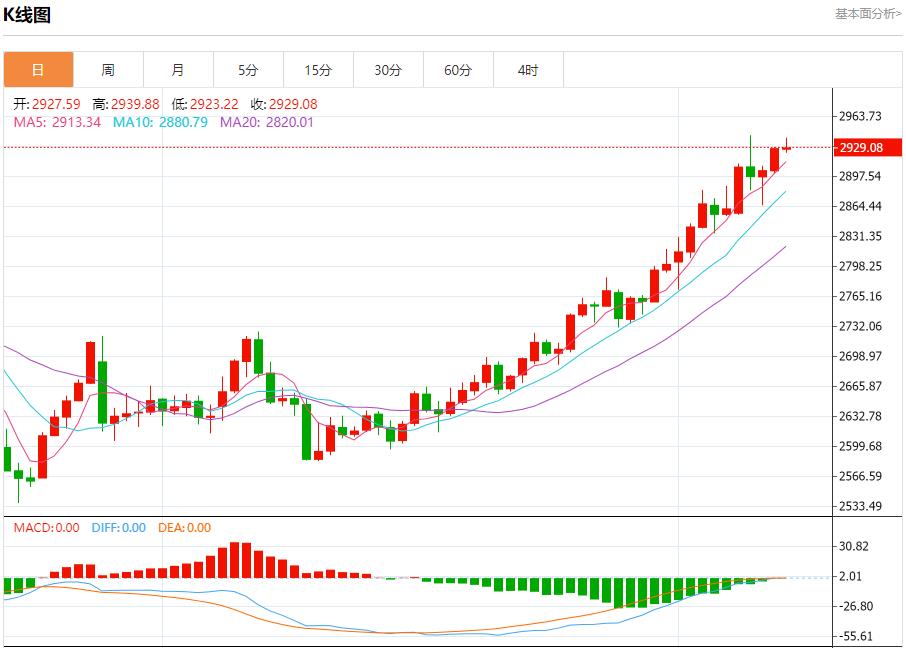The width and height of the screenshot is (906, 648).
Task: Open the 月 monthly chart tab
Action: (178, 70)
